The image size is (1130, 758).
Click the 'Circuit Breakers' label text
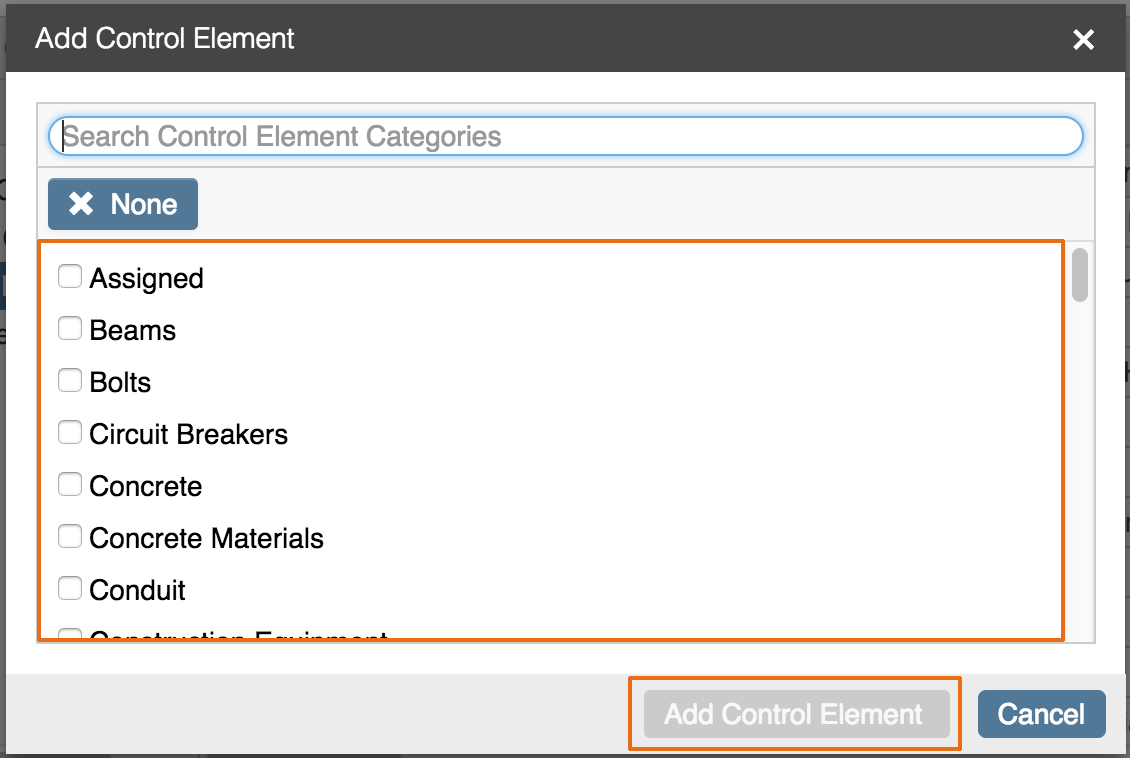188,434
